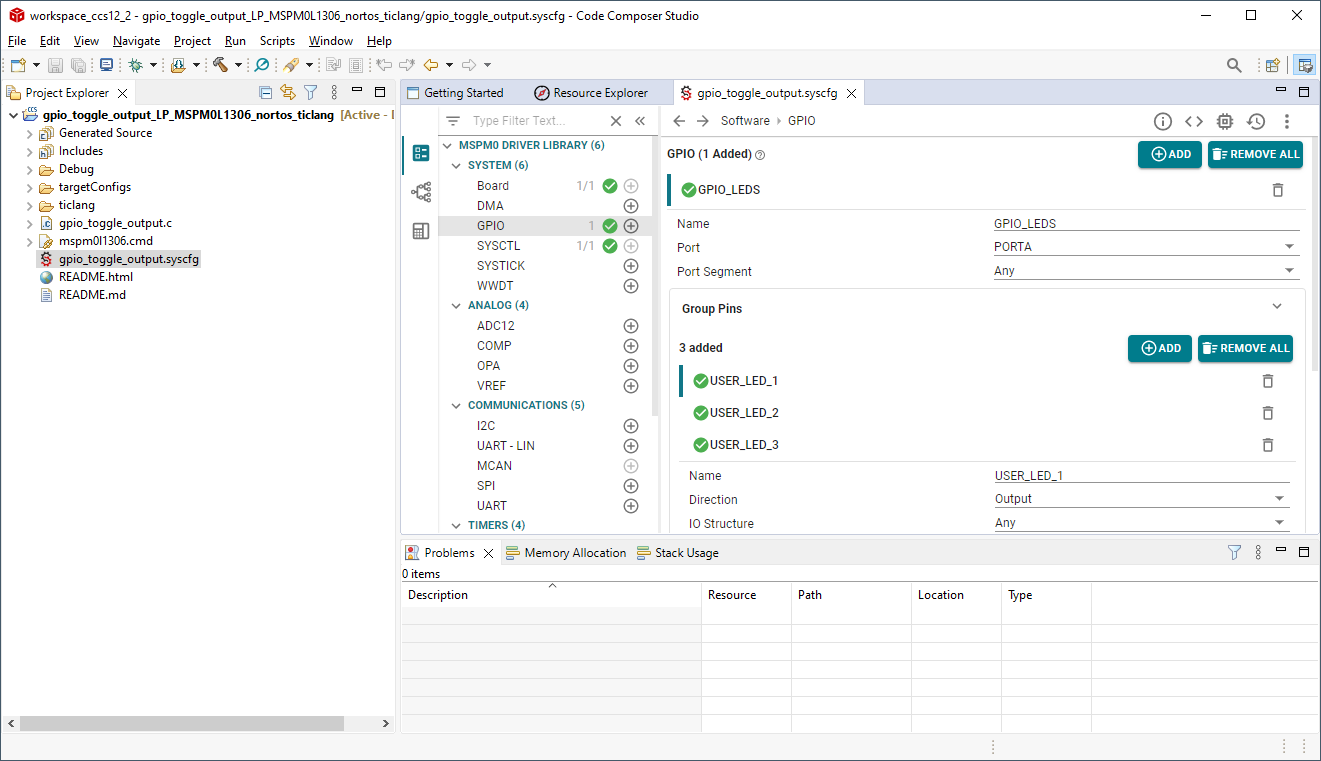Expand the Debug folder in Project Explorer
The width and height of the screenshot is (1321, 761).
29,169
